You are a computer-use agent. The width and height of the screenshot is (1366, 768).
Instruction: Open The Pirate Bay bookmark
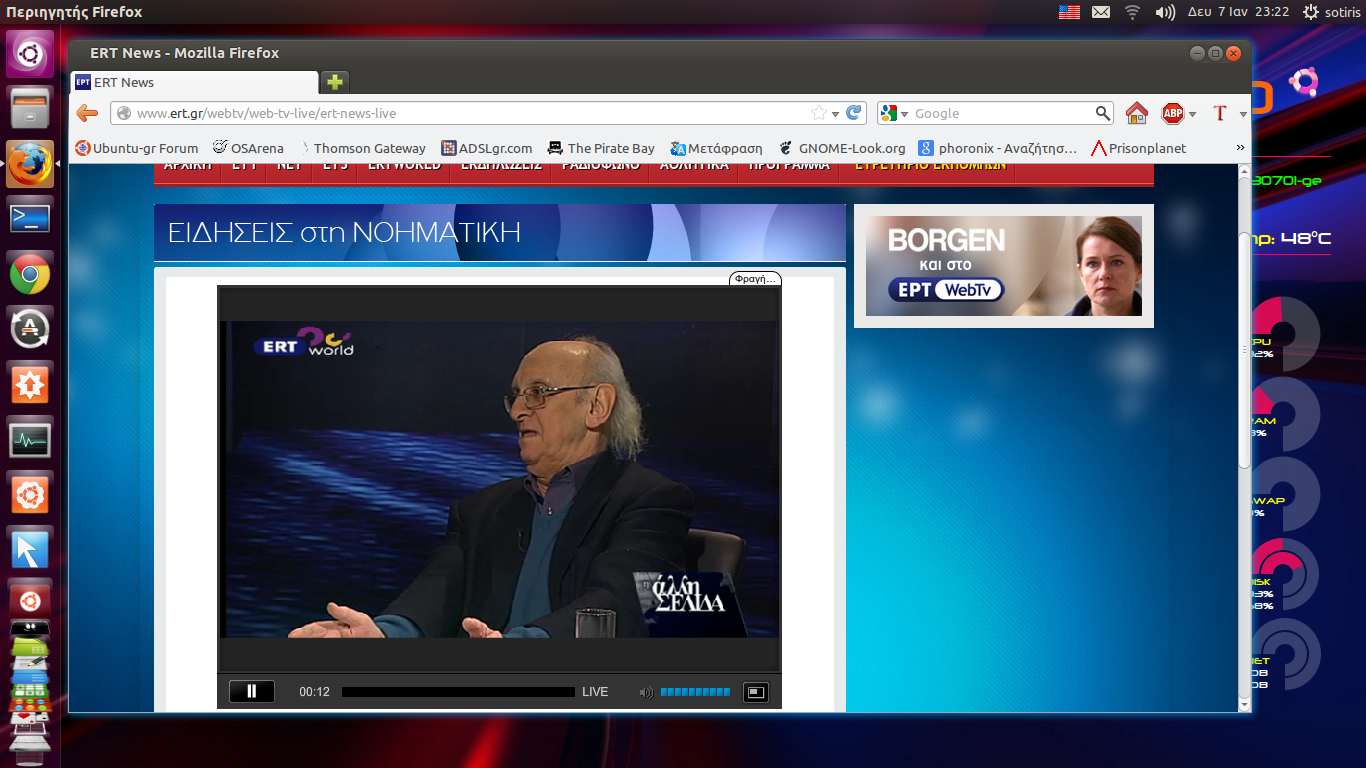click(x=601, y=148)
